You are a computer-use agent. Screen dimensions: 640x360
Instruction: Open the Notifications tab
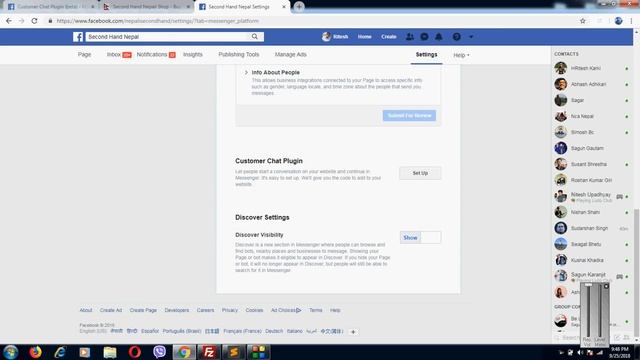click(156, 55)
